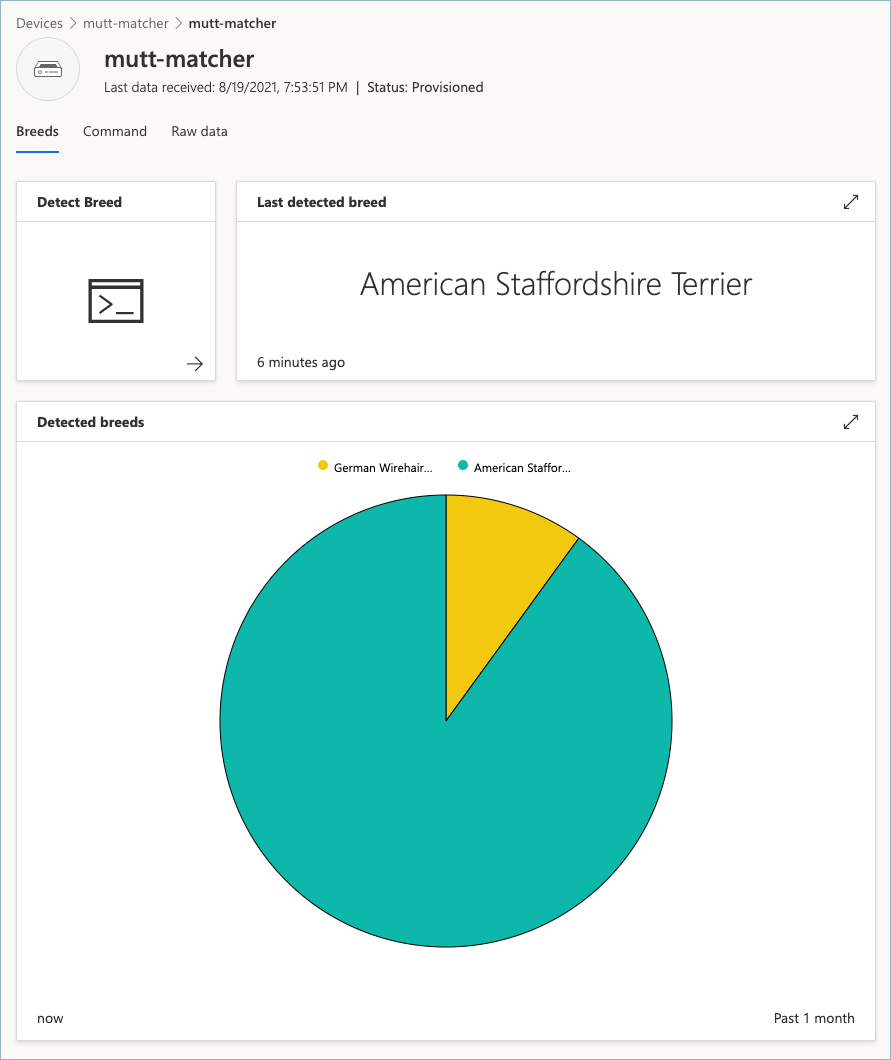Click the '6 minutes ago' timestamp
891x1060 pixels.
pos(301,362)
